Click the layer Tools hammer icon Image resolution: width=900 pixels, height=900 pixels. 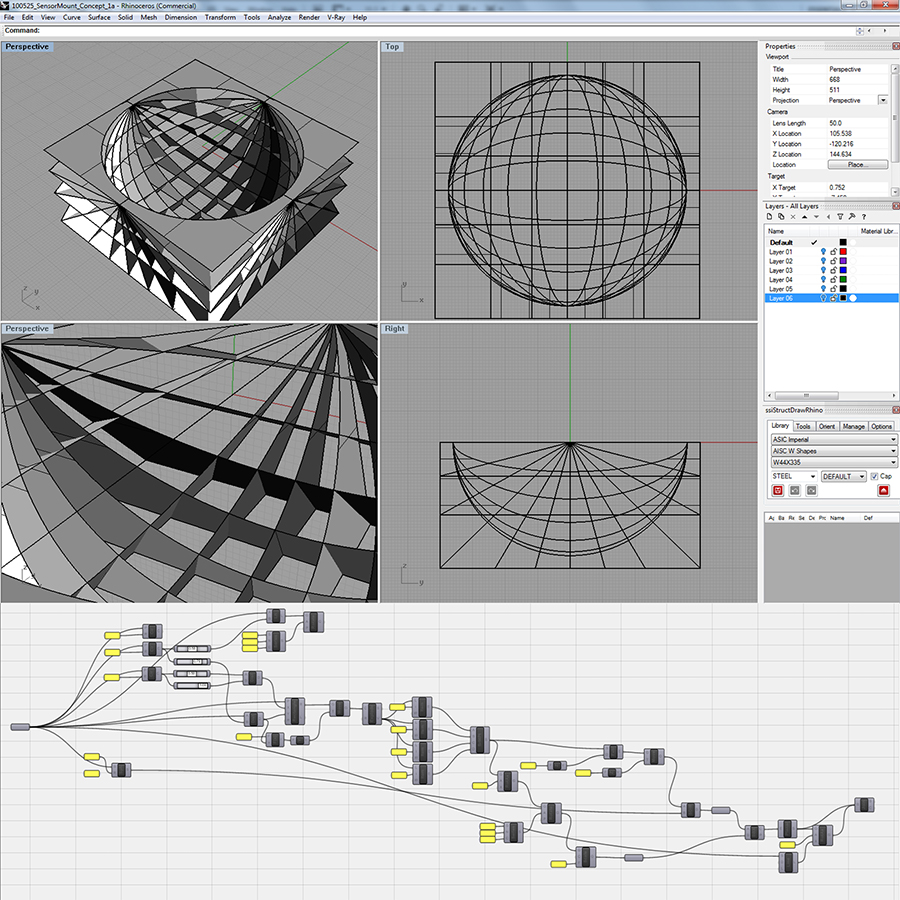(x=850, y=217)
